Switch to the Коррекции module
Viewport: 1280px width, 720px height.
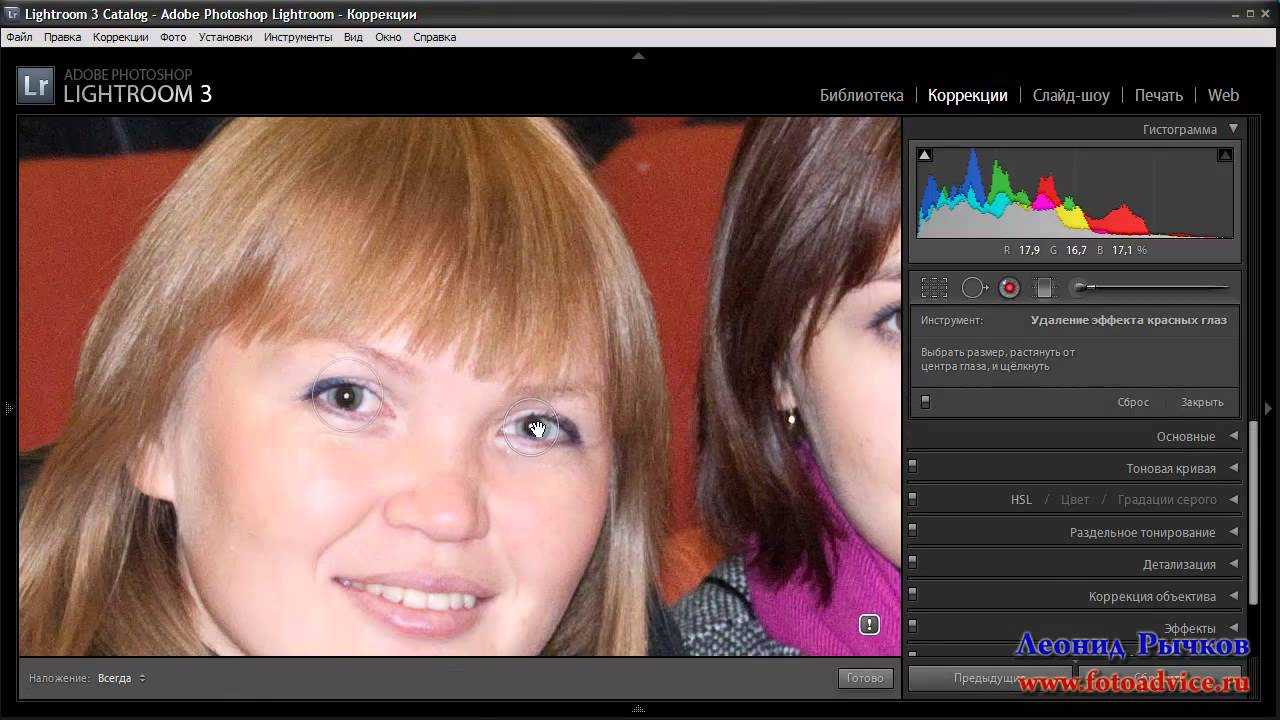[x=967, y=96]
